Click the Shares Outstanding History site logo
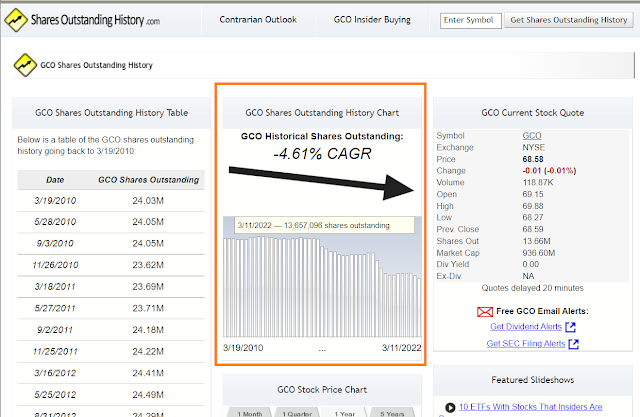Screen dimensions: 640x417 point(82,20)
